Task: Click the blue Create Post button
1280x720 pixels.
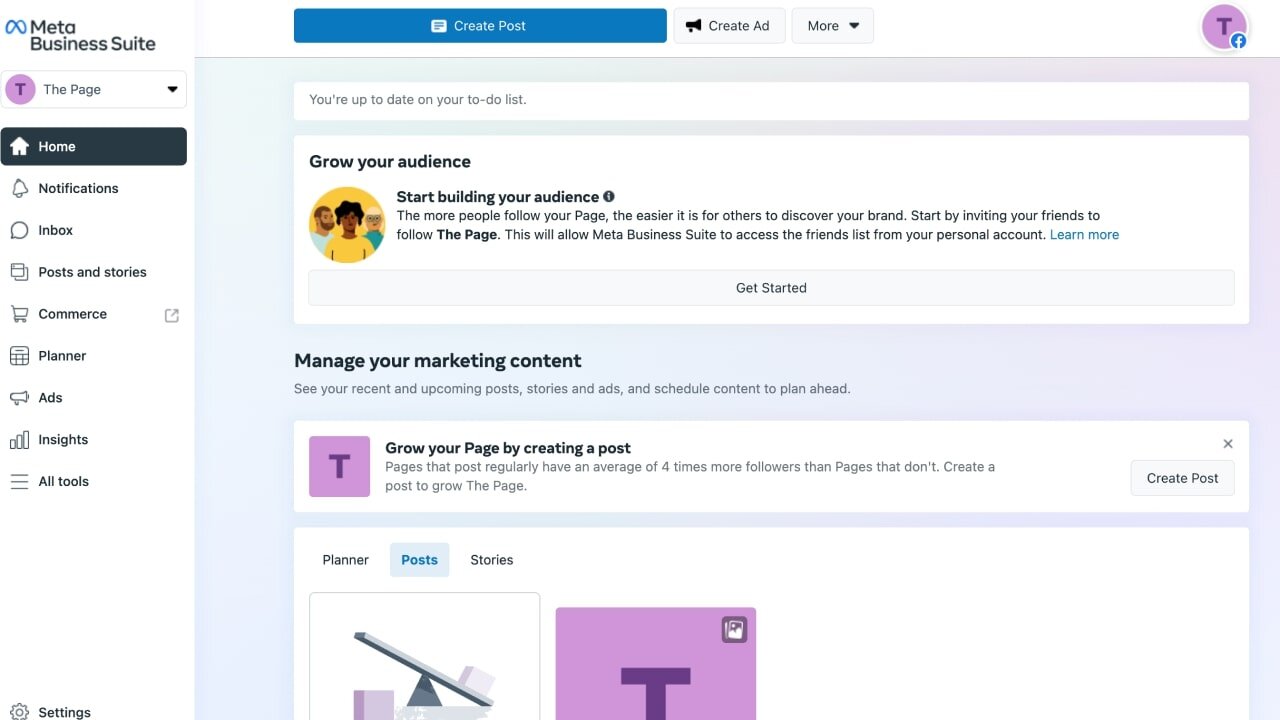Action: [x=480, y=26]
